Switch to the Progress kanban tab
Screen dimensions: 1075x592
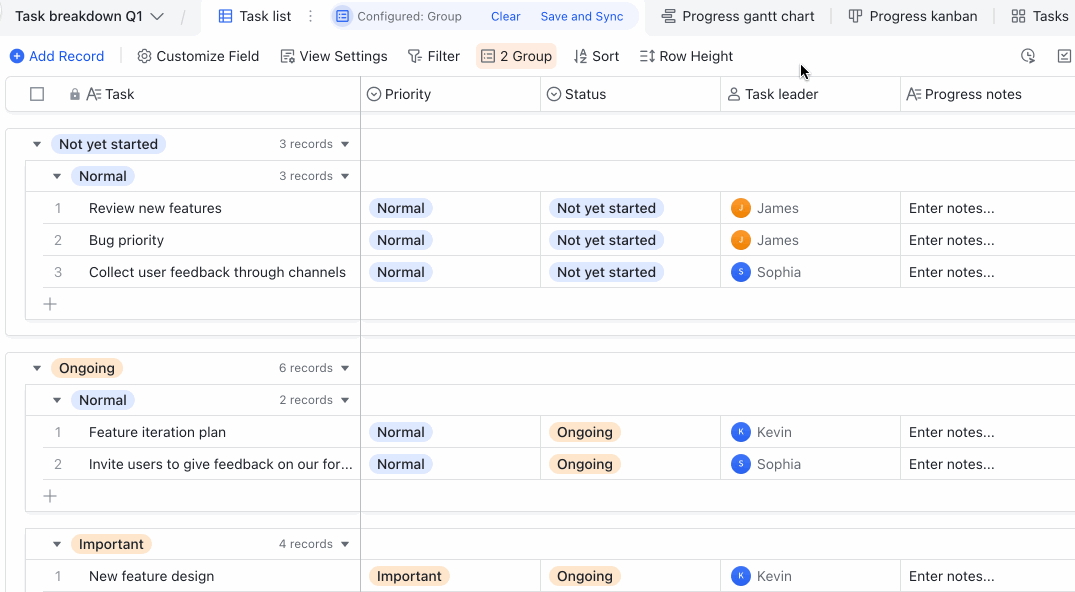(x=913, y=16)
